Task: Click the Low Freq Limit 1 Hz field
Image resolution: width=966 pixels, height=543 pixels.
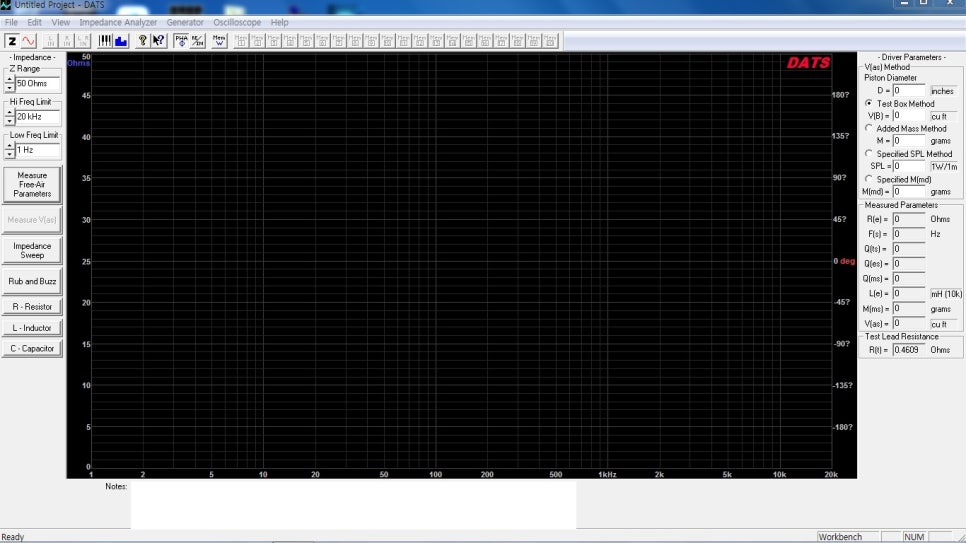Action: pyautogui.click(x=38, y=150)
